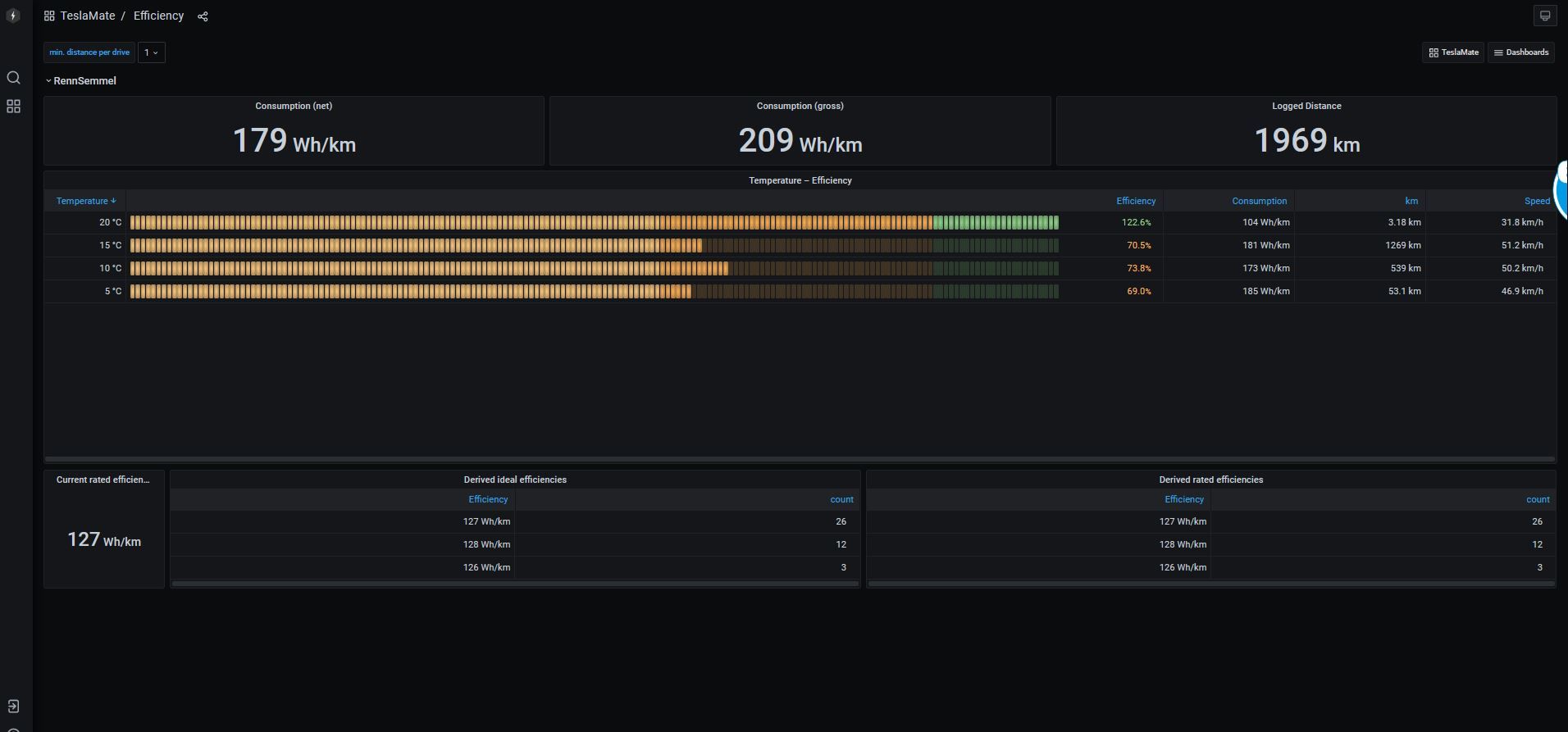Click the 46.9 km/h speed cell

[x=1522, y=291]
